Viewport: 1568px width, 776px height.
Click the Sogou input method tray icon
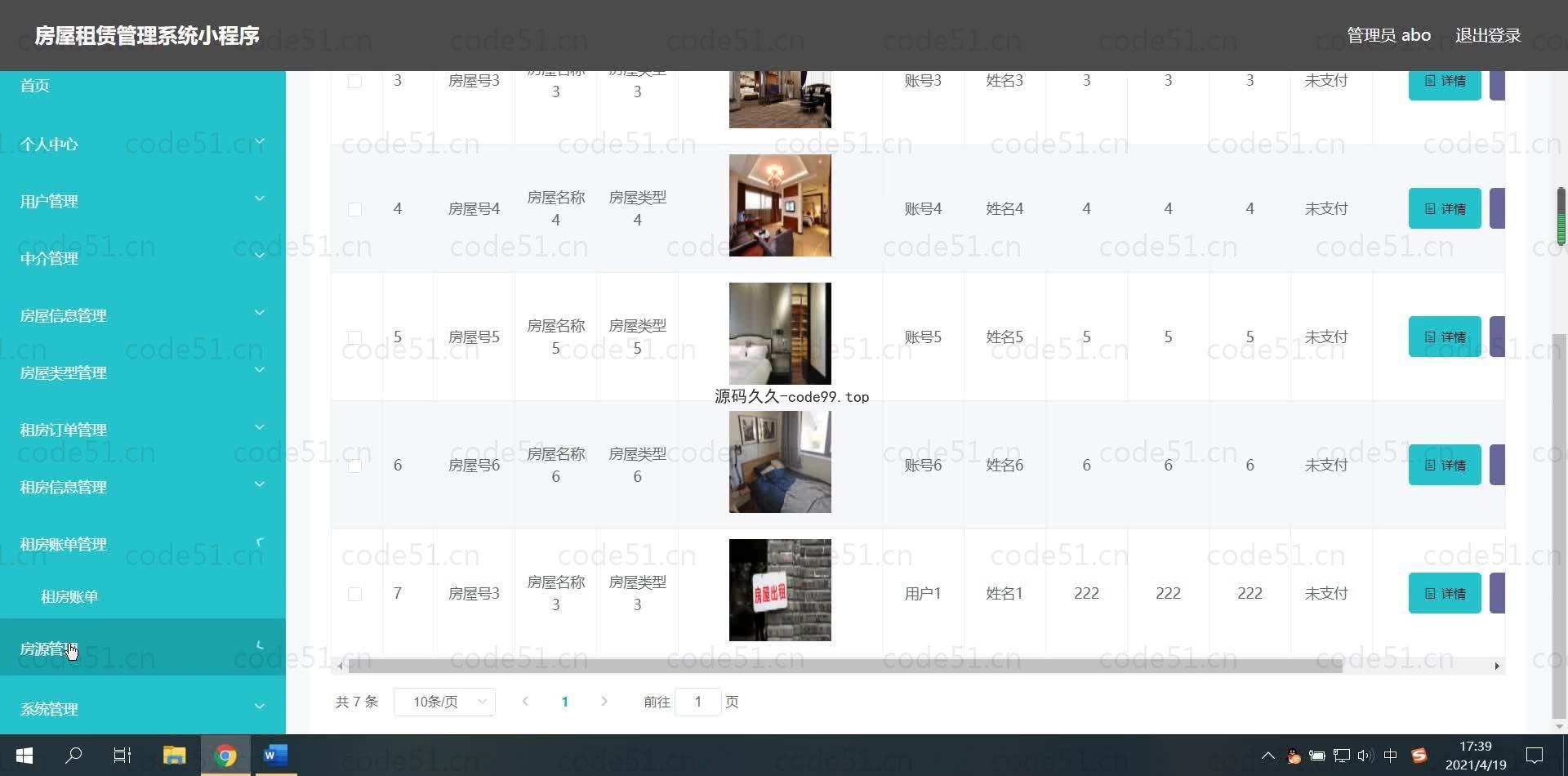(1419, 756)
